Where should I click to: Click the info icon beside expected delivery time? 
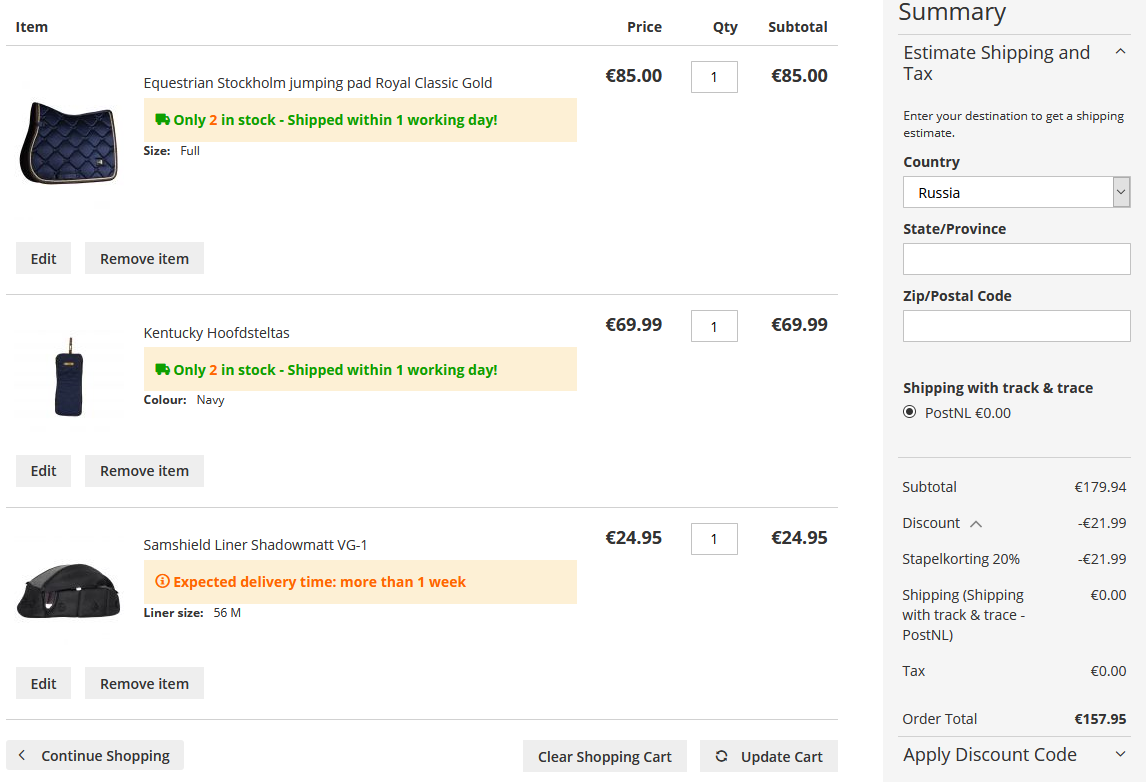(163, 581)
